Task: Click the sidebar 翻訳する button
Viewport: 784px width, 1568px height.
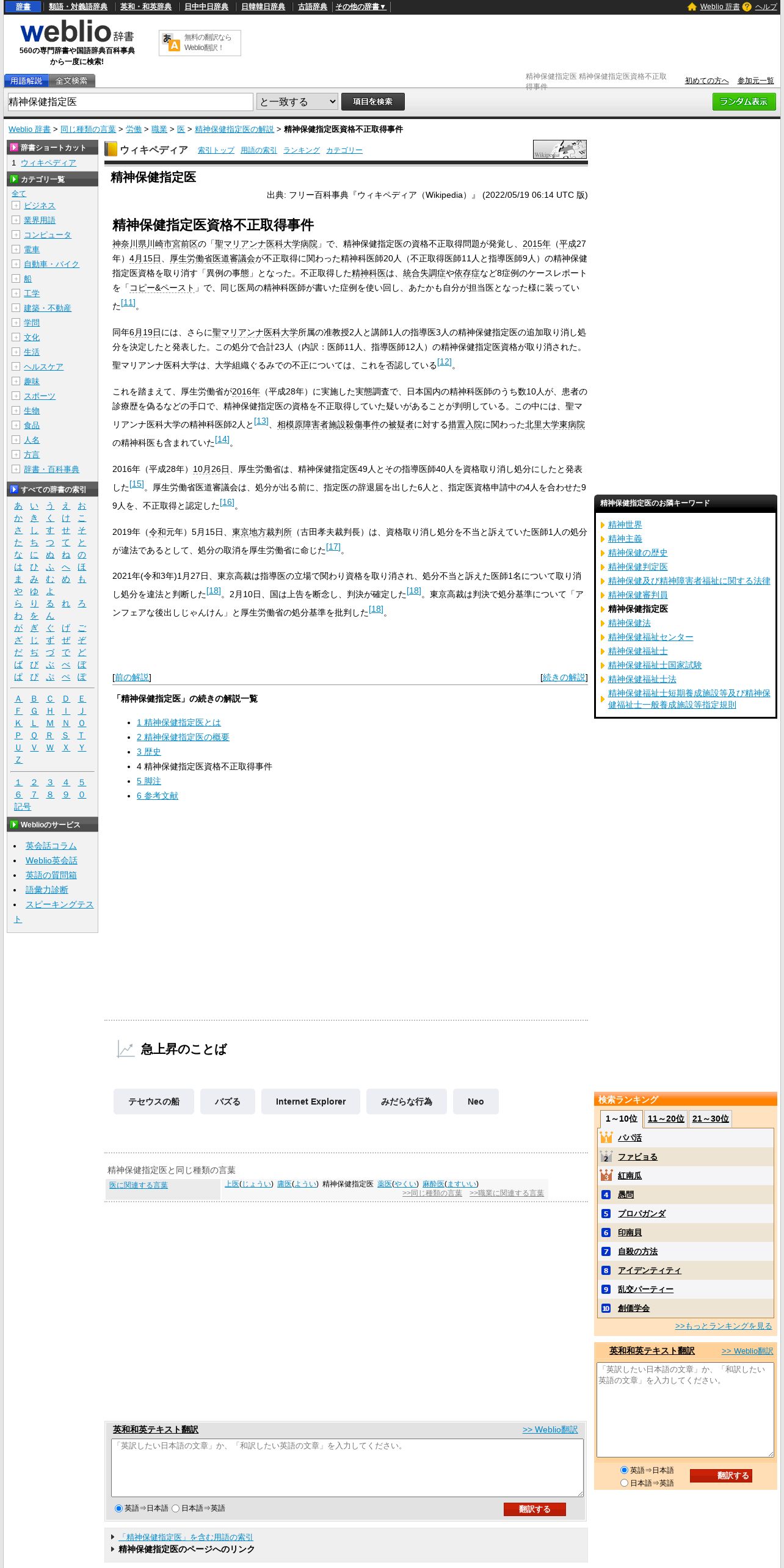Action: point(720,1475)
